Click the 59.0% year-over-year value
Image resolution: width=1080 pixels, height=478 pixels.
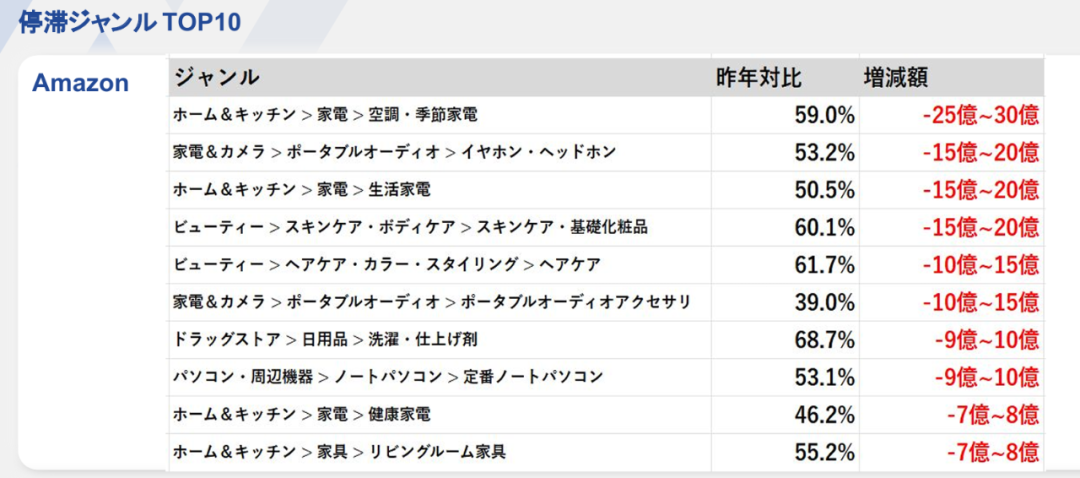coord(824,115)
